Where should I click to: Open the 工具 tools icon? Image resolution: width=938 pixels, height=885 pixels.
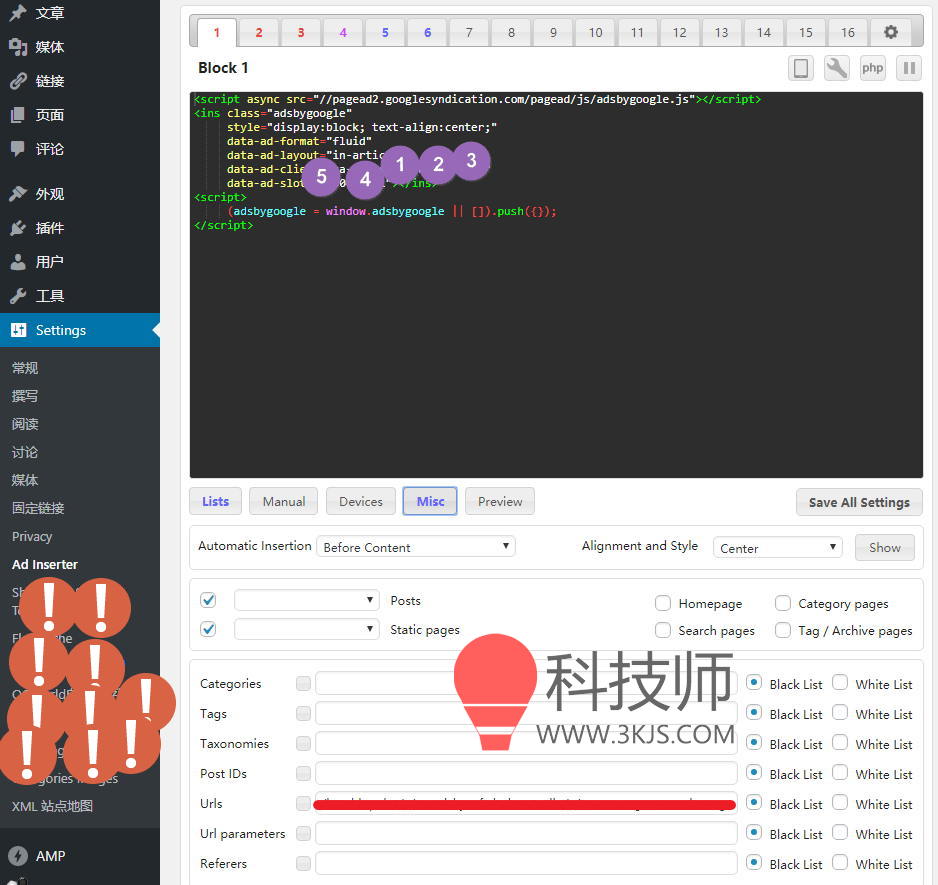pyautogui.click(x=18, y=296)
